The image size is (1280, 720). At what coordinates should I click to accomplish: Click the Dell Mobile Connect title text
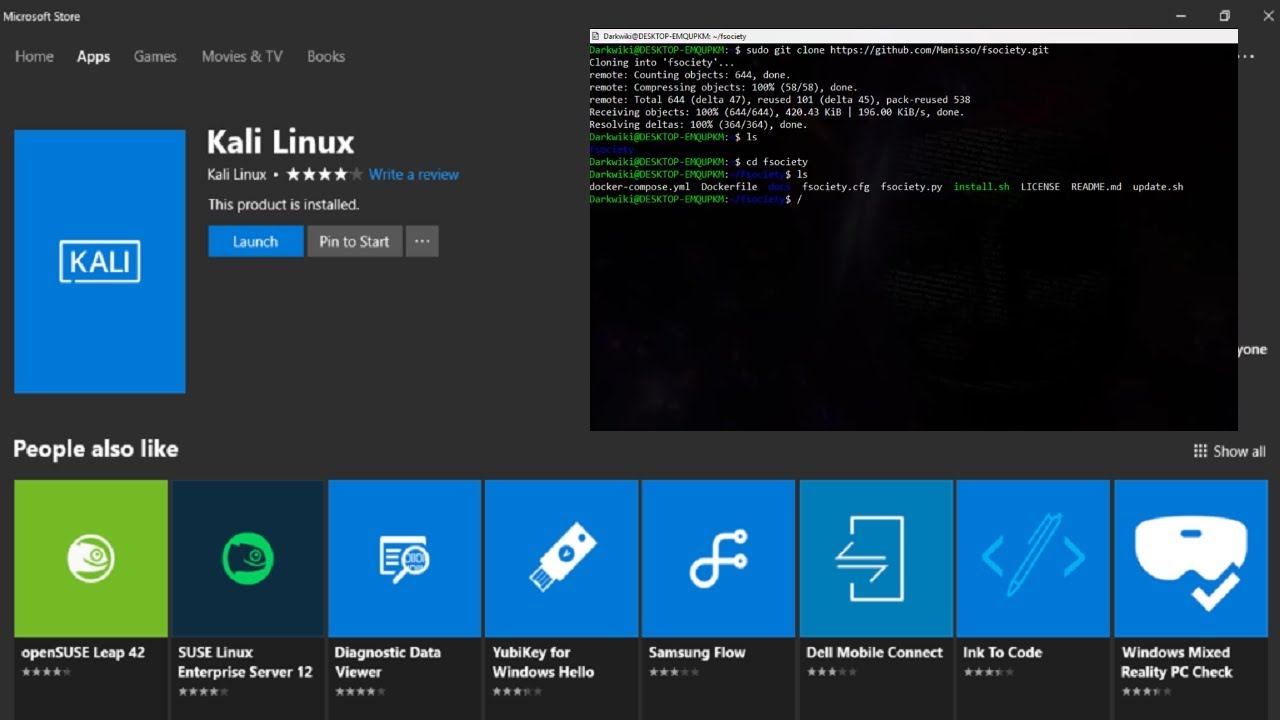pyautogui.click(x=875, y=652)
